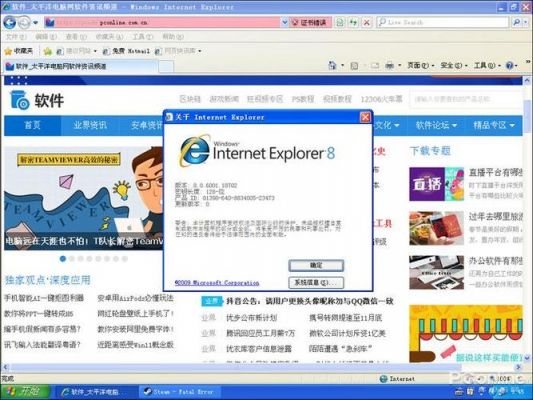Screen dimensions: 533x400
Task: Click the search magnifier button
Action: 517,22
